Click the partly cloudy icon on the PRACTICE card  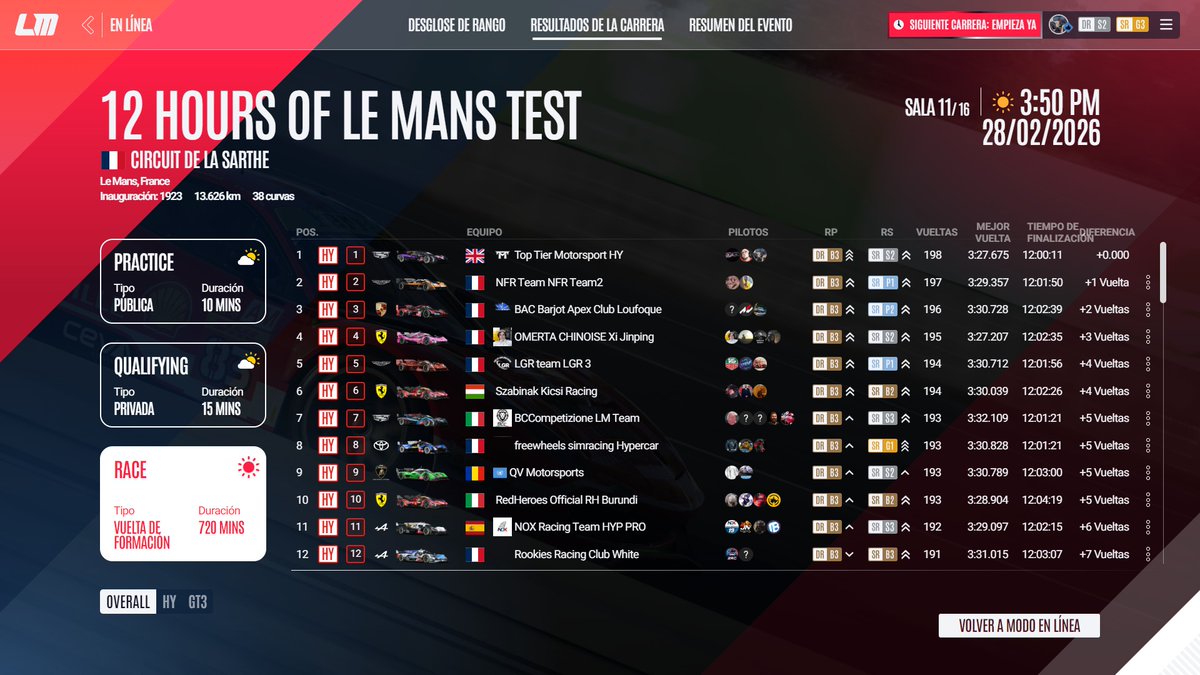tap(248, 258)
